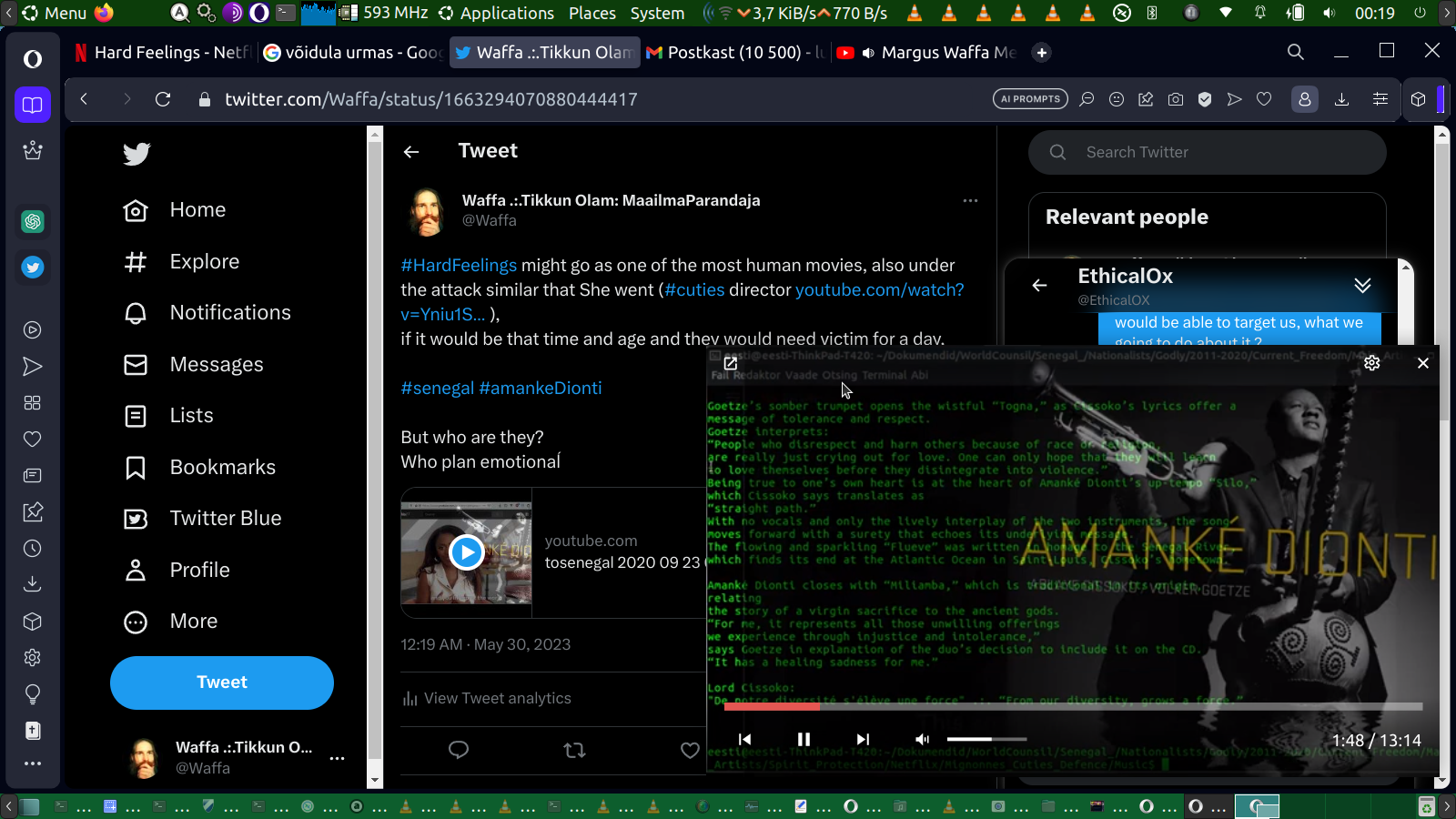Go back in the EthicalOx chat

tap(1039, 285)
